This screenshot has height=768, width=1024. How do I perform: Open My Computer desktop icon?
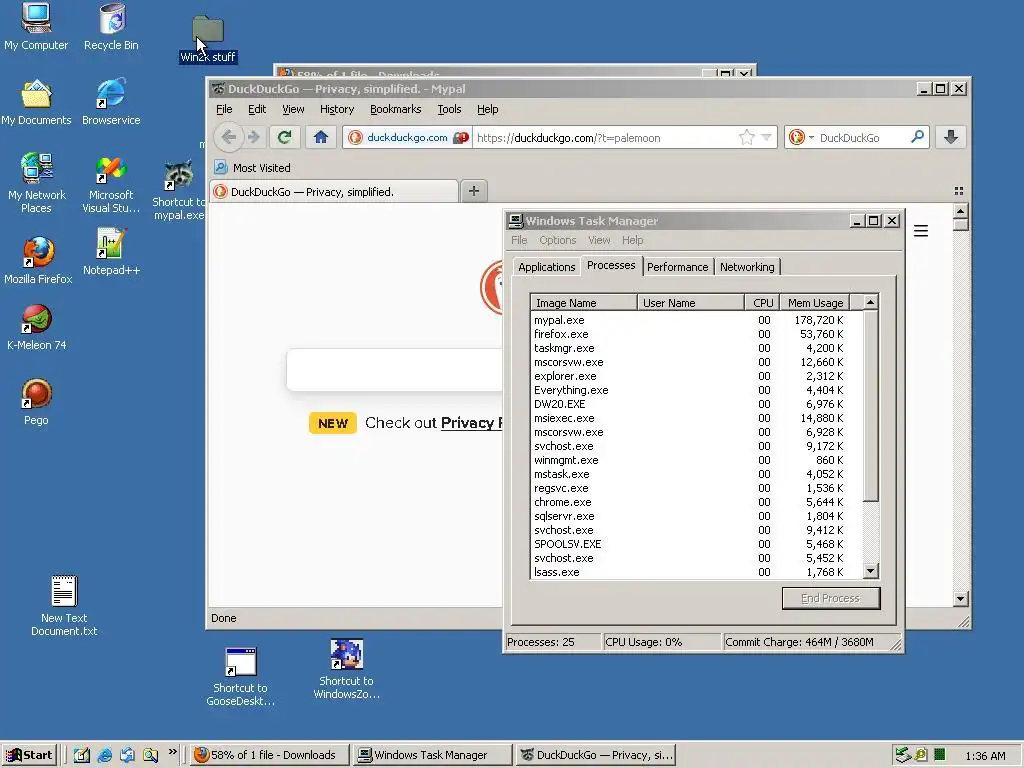[36, 26]
